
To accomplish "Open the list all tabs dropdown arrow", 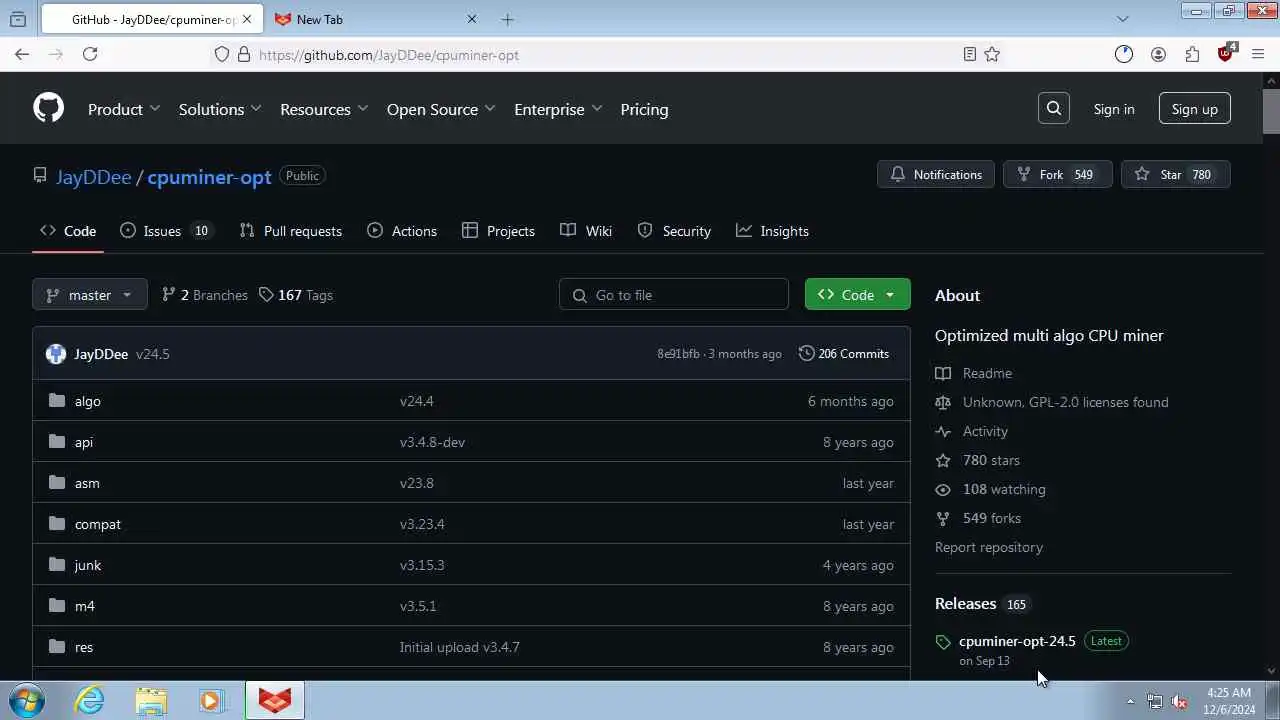I will point(1122,19).
